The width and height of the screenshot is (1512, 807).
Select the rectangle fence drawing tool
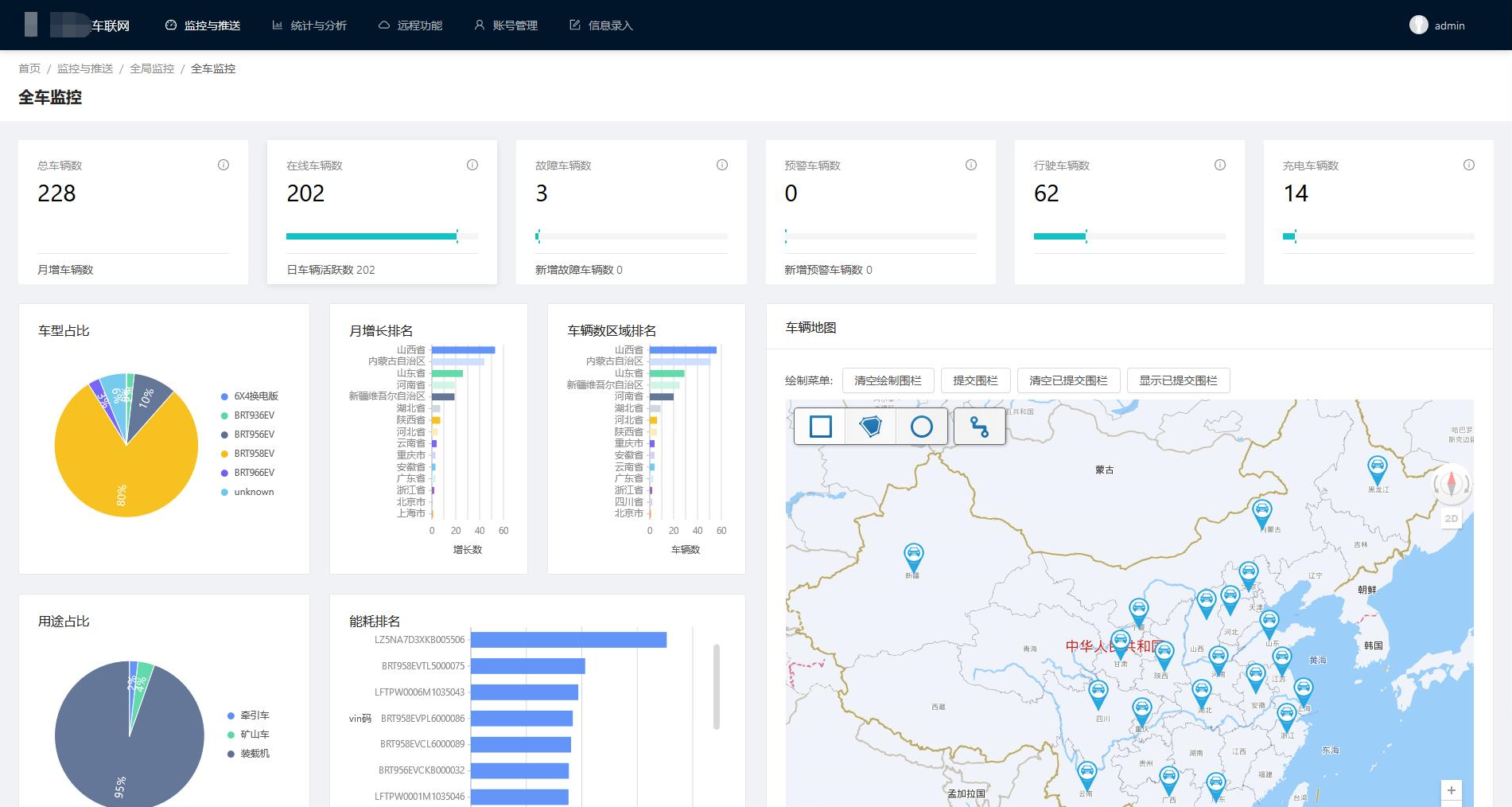(x=820, y=427)
